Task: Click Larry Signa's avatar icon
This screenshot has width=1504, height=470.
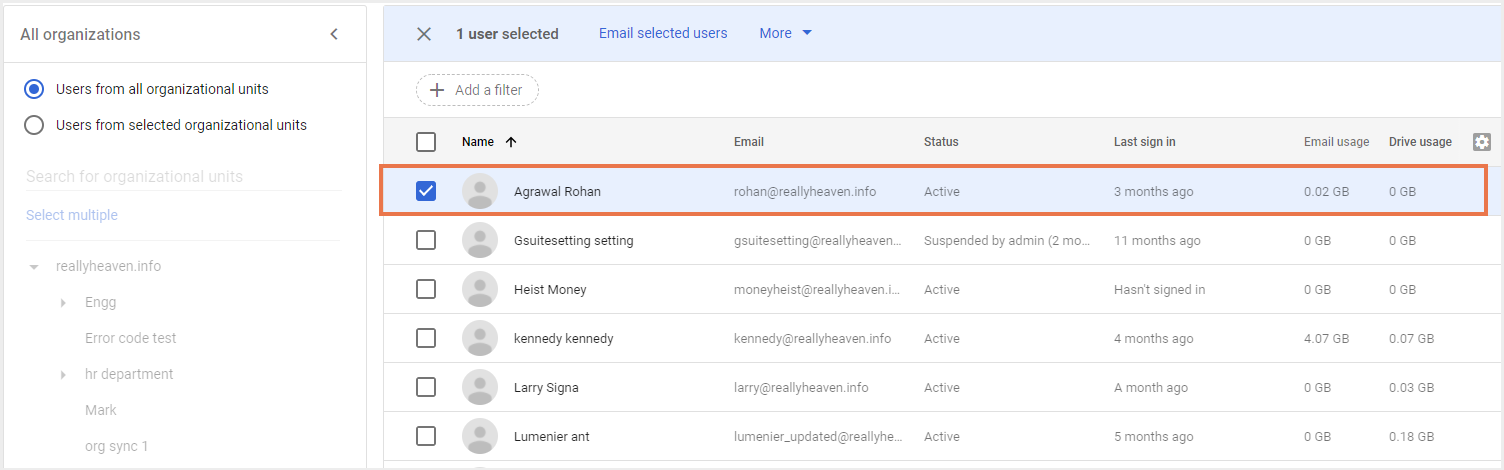Action: coord(480,388)
